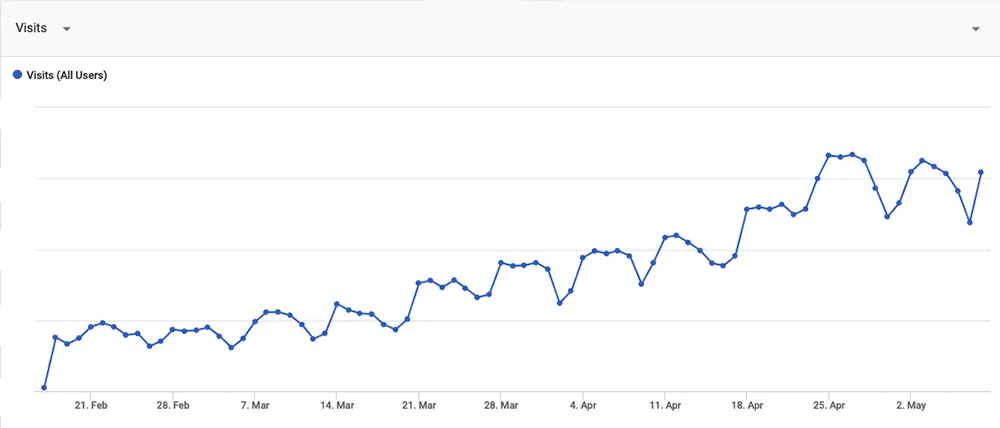Click the 2. May axis label
Image resolution: width=1000 pixels, height=428 pixels.
911,405
